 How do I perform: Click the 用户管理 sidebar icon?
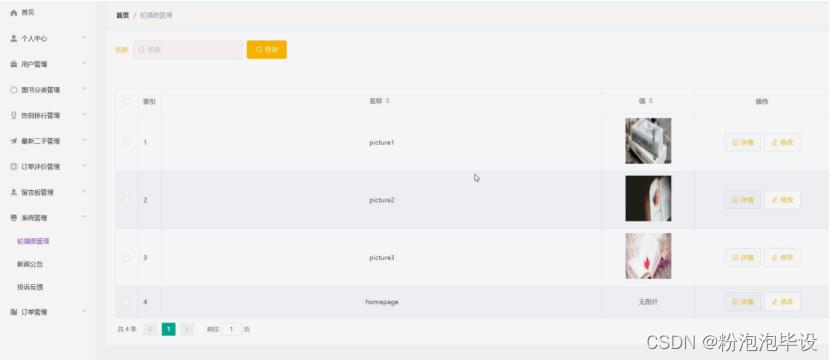pos(14,64)
